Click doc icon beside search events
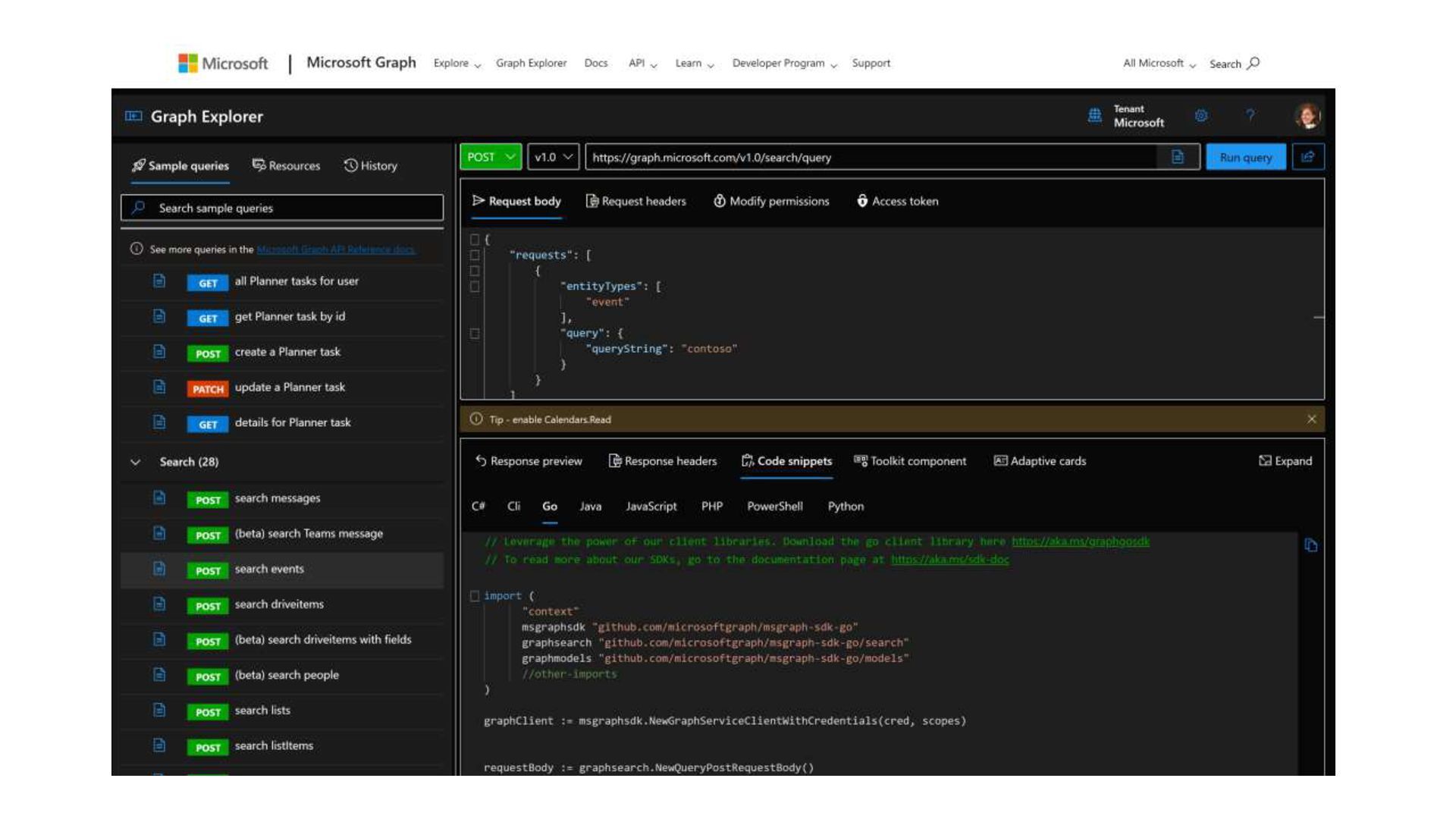 pyautogui.click(x=159, y=569)
